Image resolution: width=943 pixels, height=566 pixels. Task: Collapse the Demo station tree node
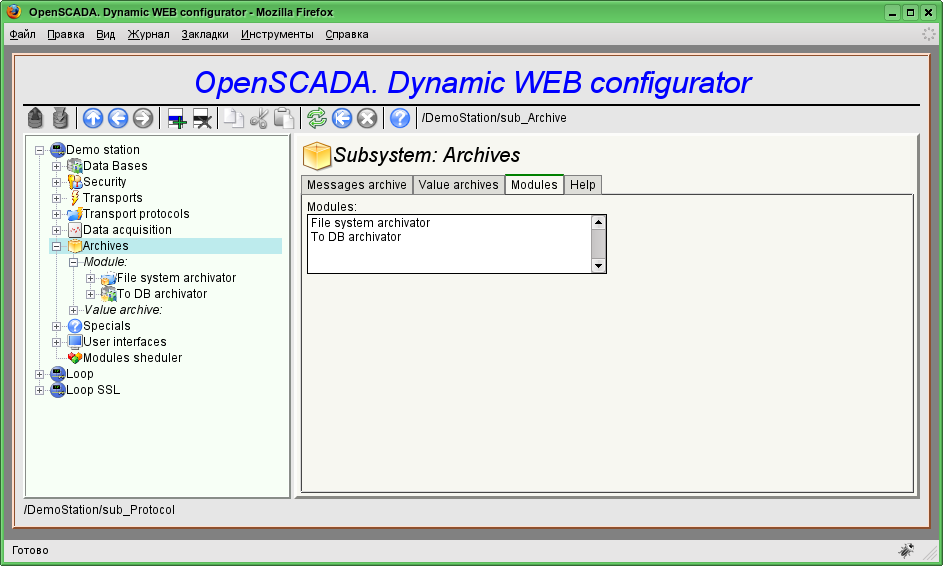point(40,150)
